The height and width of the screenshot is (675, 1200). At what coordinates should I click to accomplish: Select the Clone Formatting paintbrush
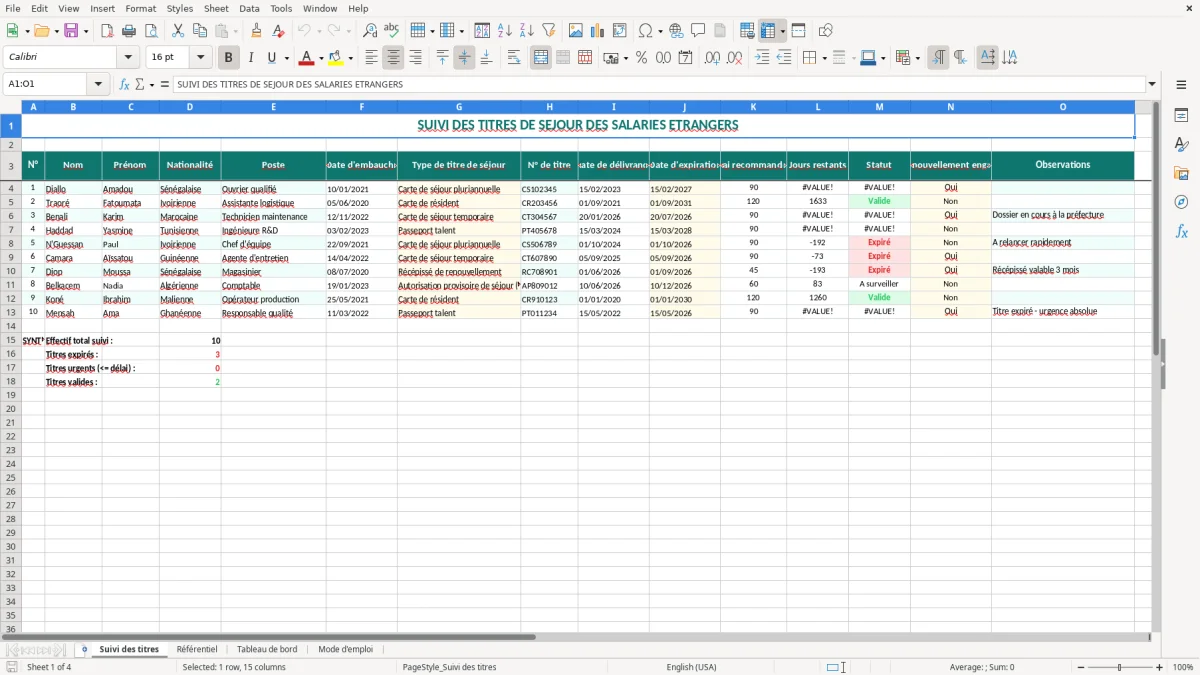(257, 31)
